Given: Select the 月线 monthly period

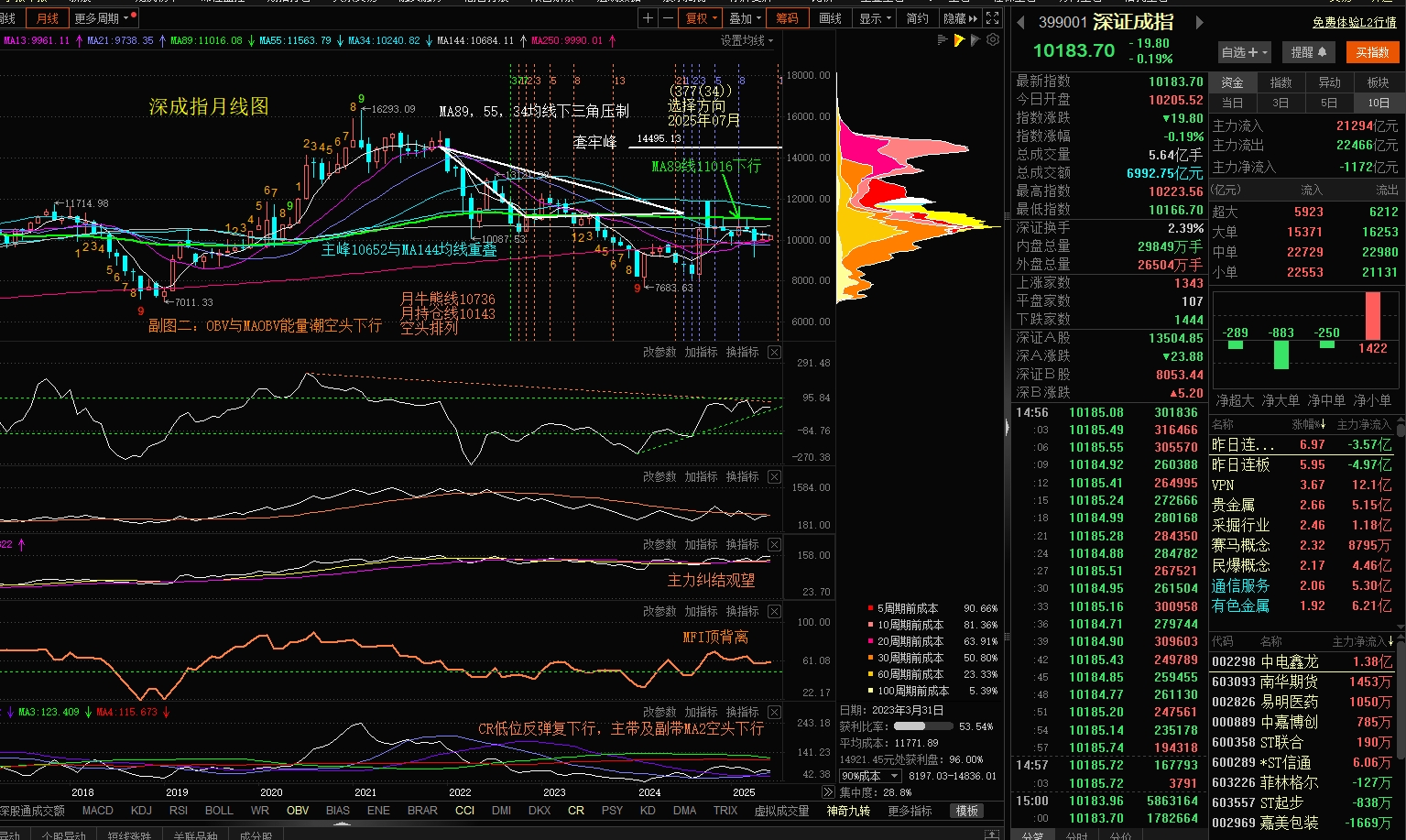Looking at the screenshot, I should tap(47, 18).
